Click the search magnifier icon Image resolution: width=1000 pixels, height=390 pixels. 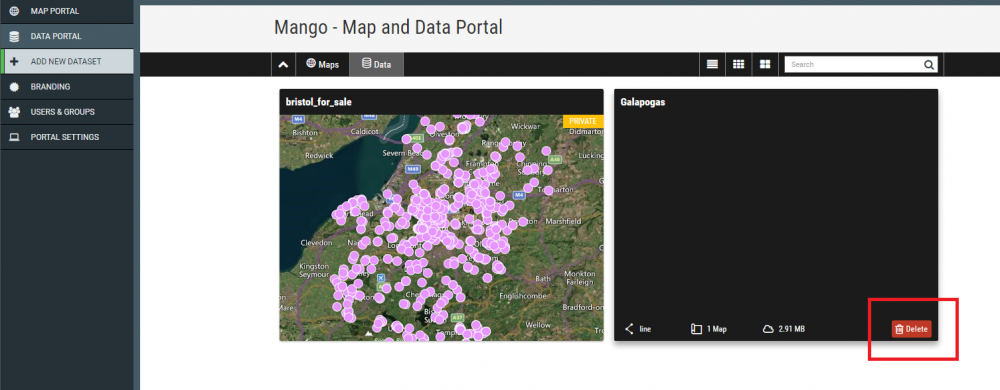pyautogui.click(x=929, y=64)
